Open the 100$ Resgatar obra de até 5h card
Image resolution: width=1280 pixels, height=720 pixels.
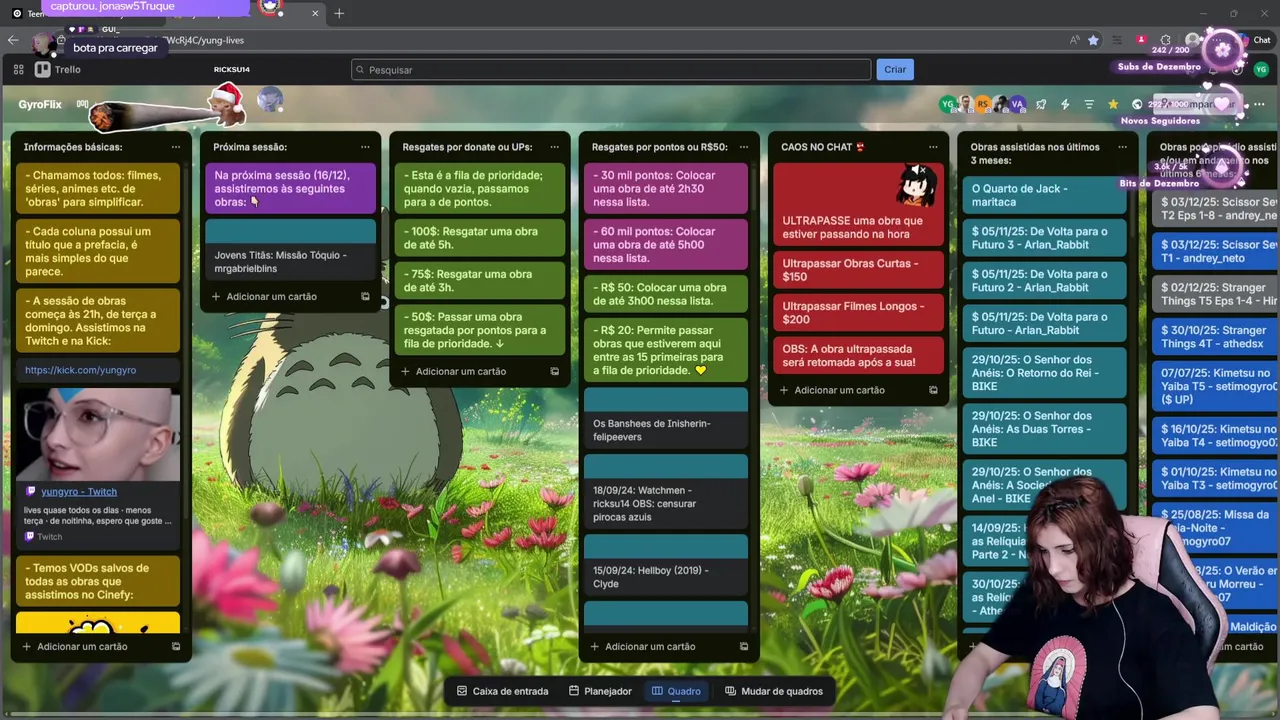tap(480, 238)
